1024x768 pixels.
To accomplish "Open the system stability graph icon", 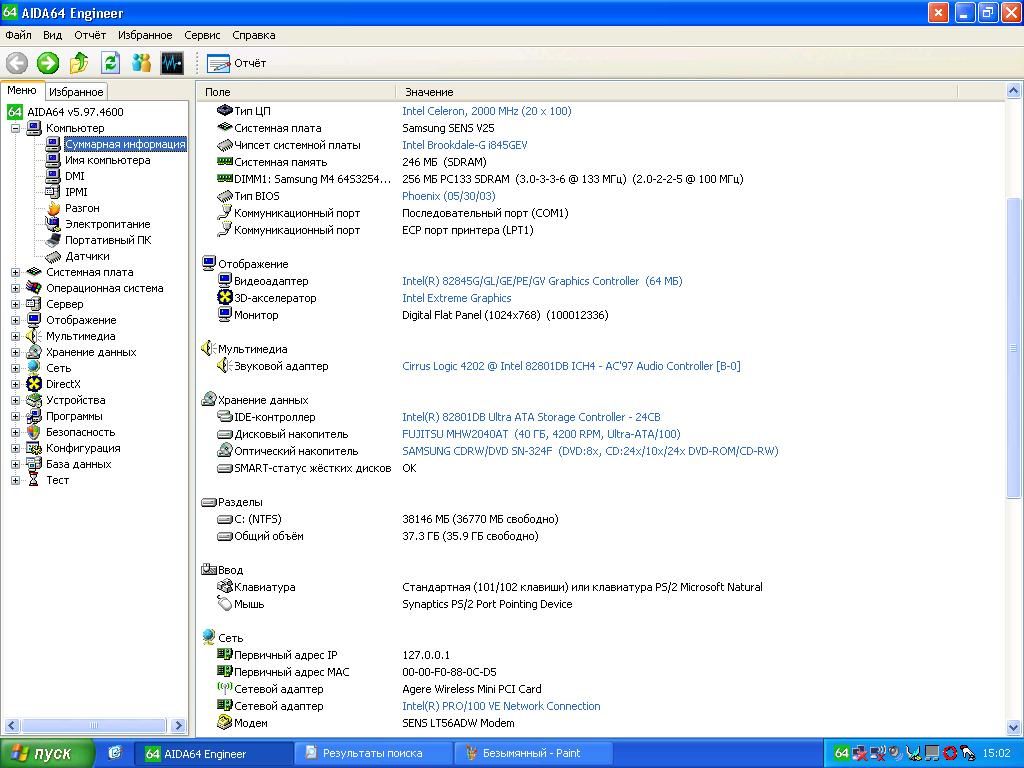I will pyautogui.click(x=172, y=63).
